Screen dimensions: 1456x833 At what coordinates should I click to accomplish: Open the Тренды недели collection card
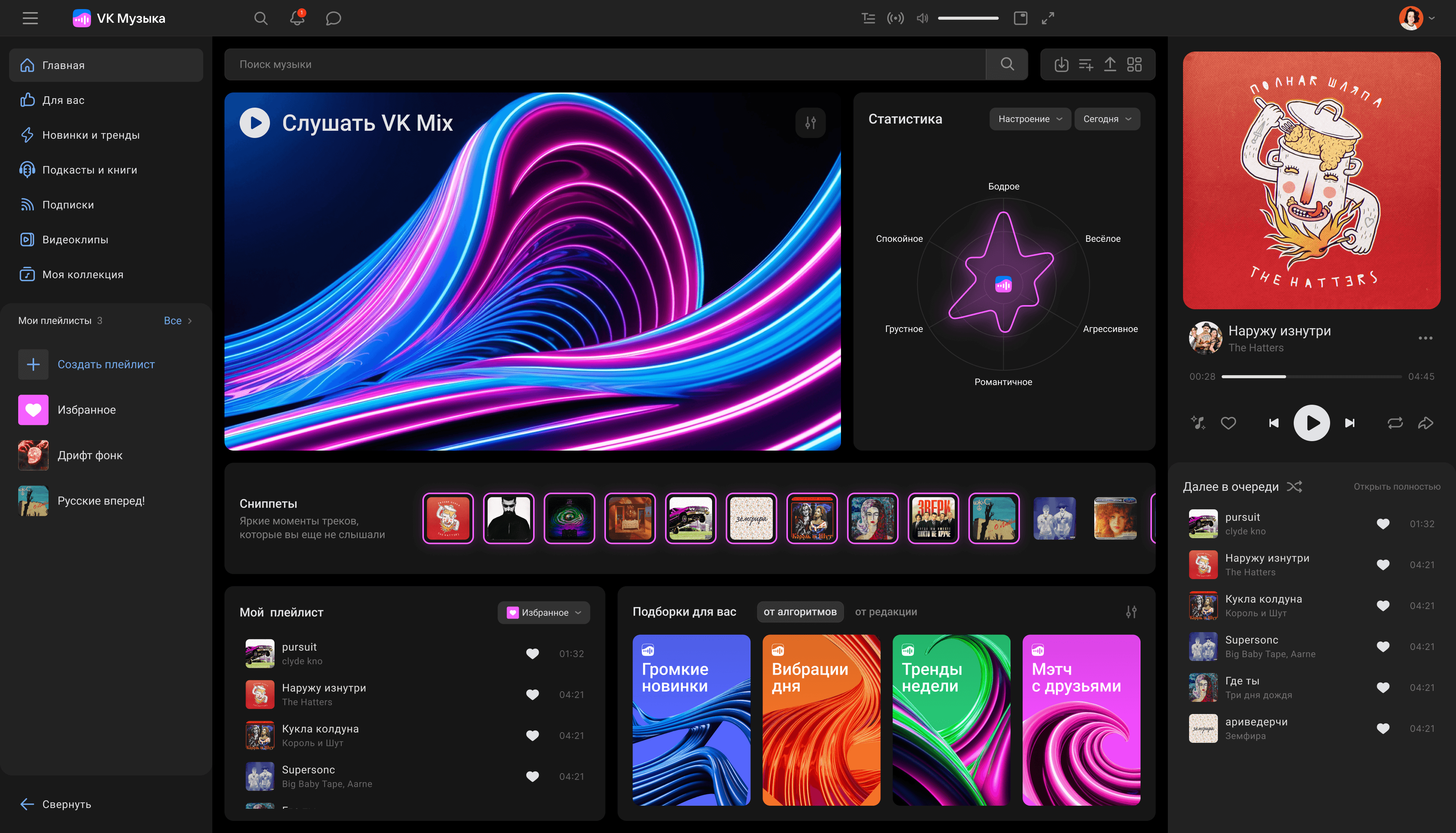[951, 720]
